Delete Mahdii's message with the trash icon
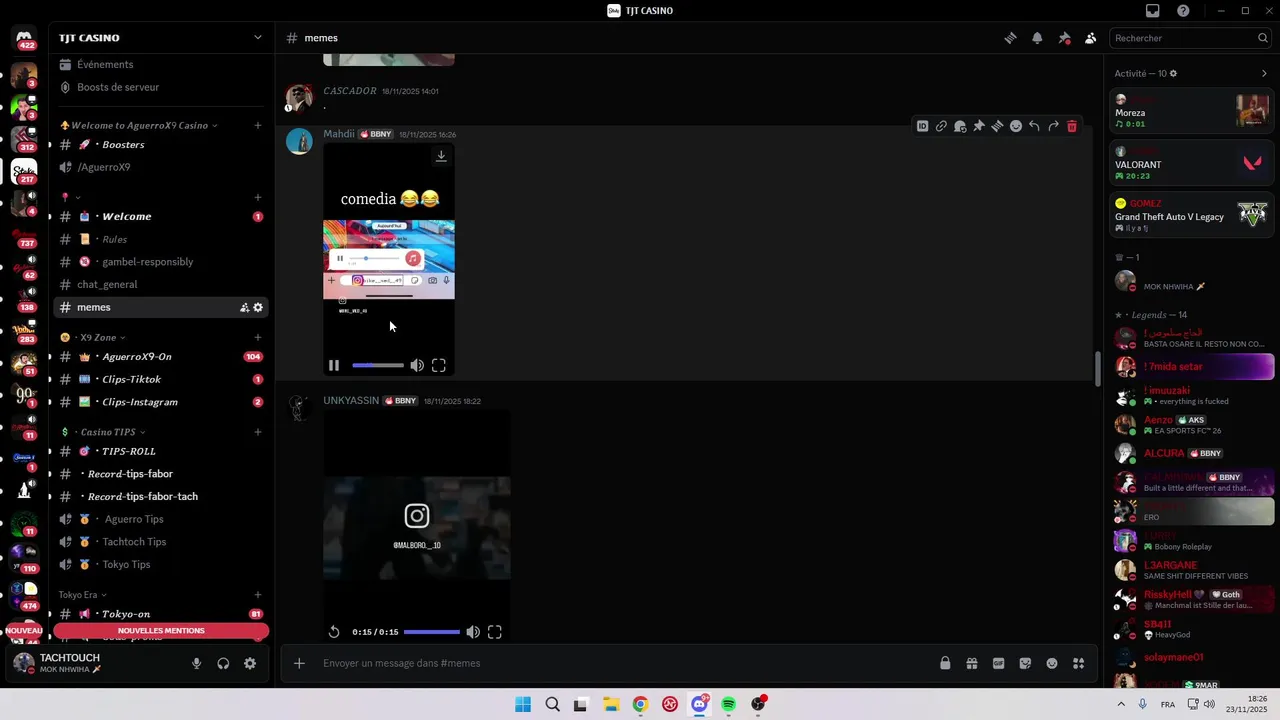The height and width of the screenshot is (720, 1280). (x=1072, y=126)
